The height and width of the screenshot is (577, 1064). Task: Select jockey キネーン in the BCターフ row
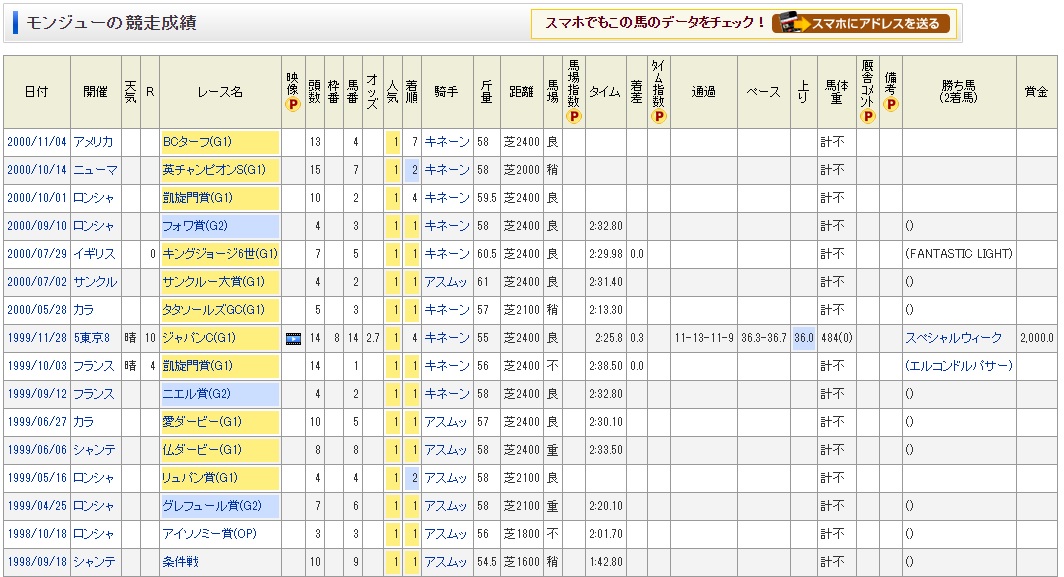446,142
